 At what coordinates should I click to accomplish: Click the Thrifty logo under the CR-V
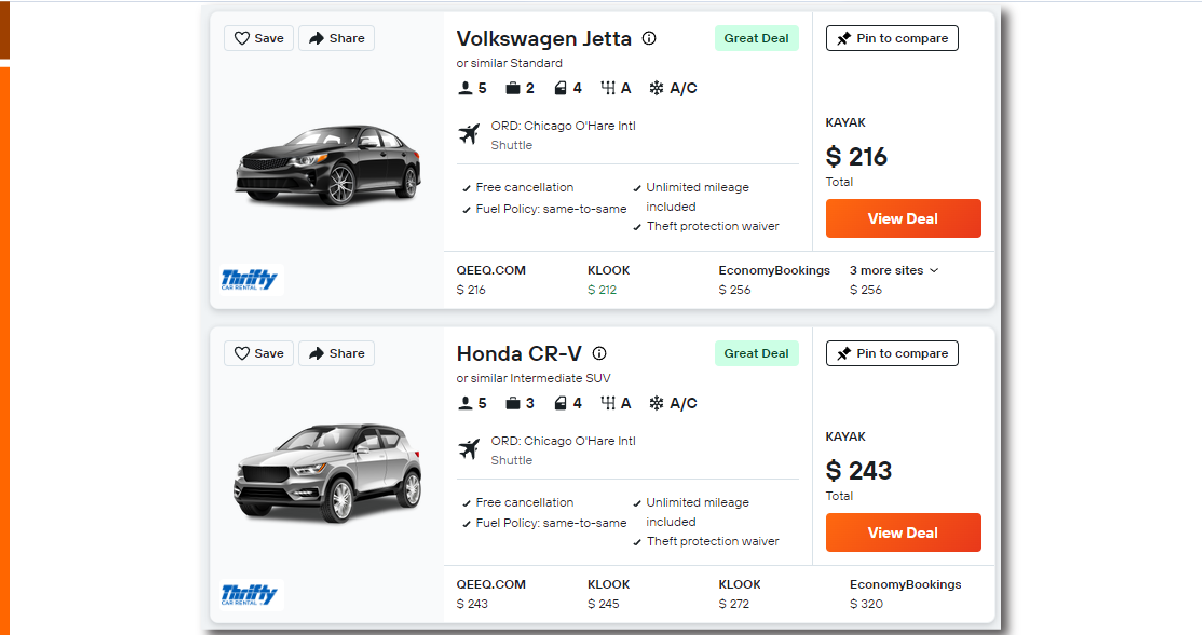click(x=250, y=594)
